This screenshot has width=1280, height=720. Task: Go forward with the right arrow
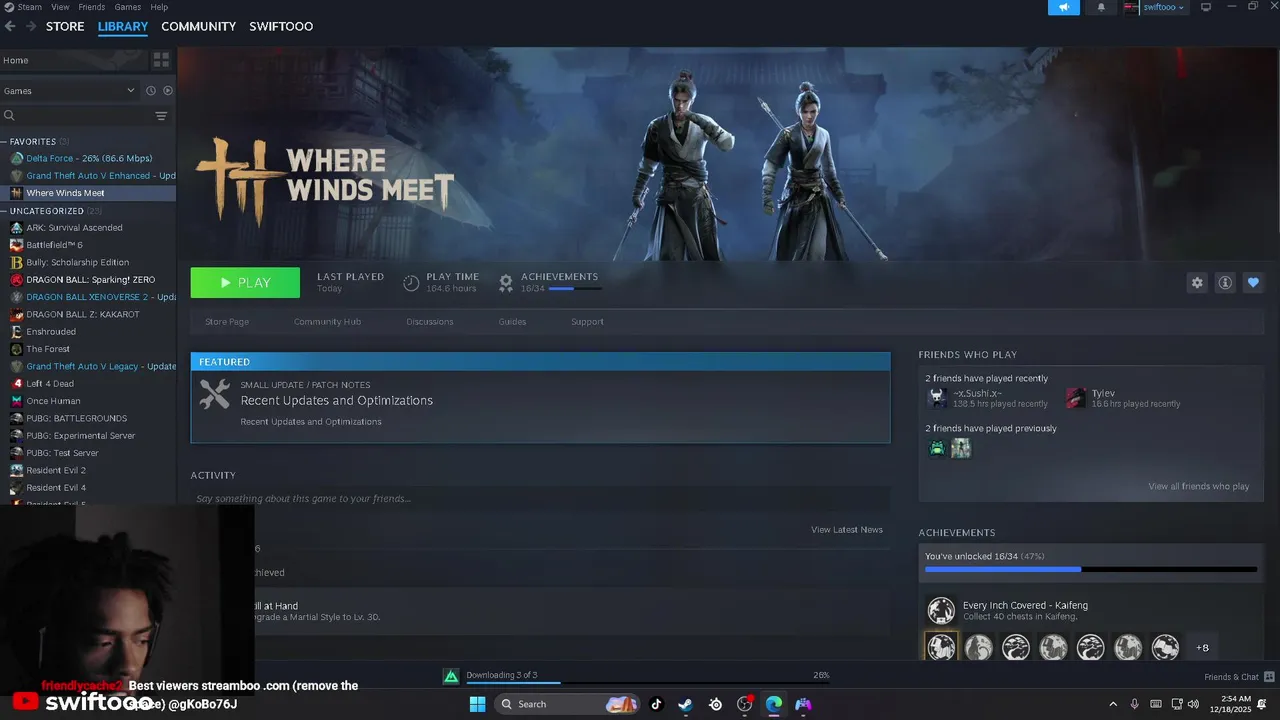[x=32, y=26]
